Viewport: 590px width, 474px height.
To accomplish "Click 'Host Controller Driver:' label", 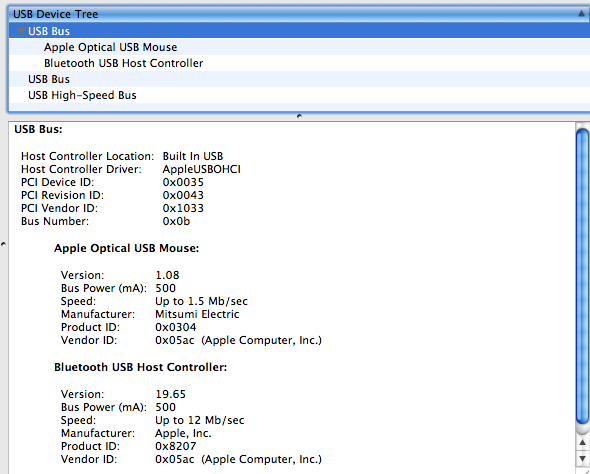I will click(81, 169).
